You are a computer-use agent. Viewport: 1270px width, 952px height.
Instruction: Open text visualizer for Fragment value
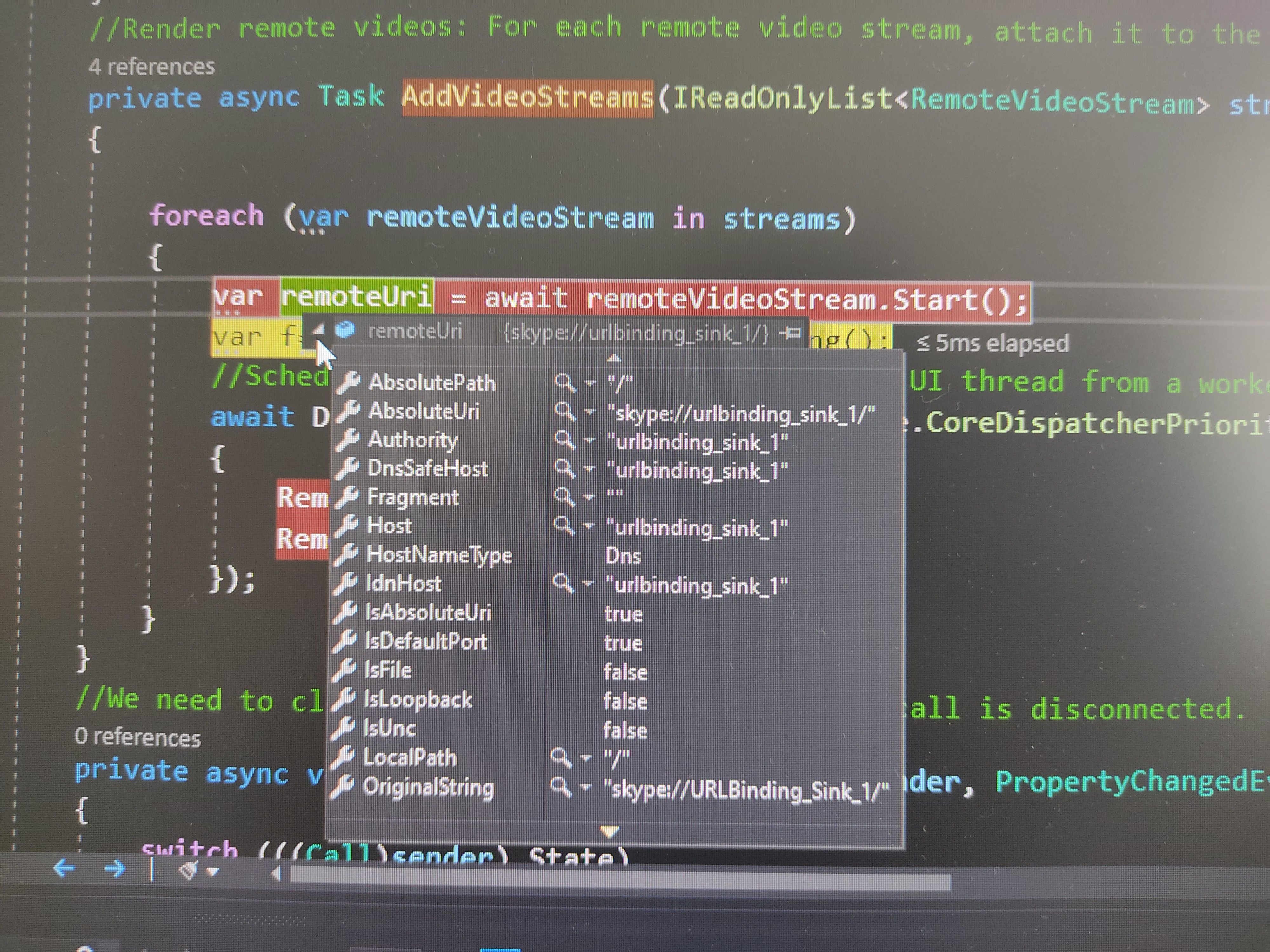[x=565, y=497]
